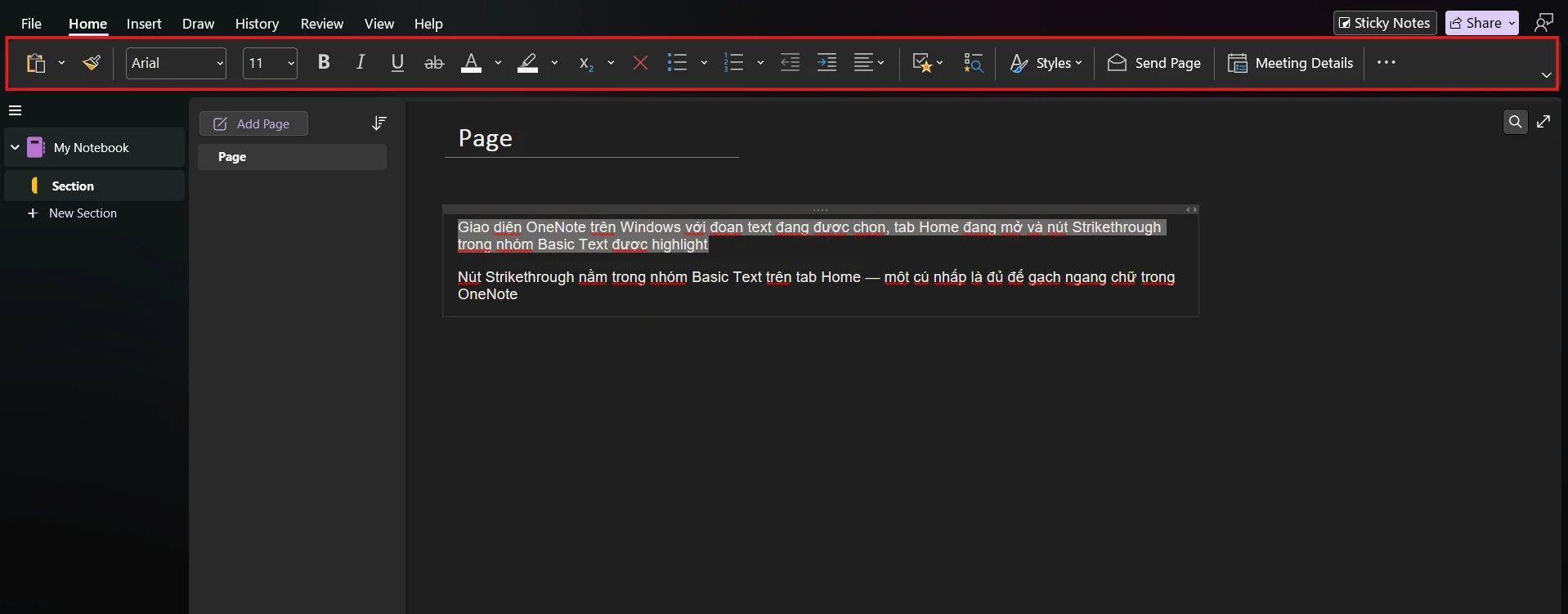Toggle bold formatting
Image resolution: width=1568 pixels, height=614 pixels.
tap(324, 63)
